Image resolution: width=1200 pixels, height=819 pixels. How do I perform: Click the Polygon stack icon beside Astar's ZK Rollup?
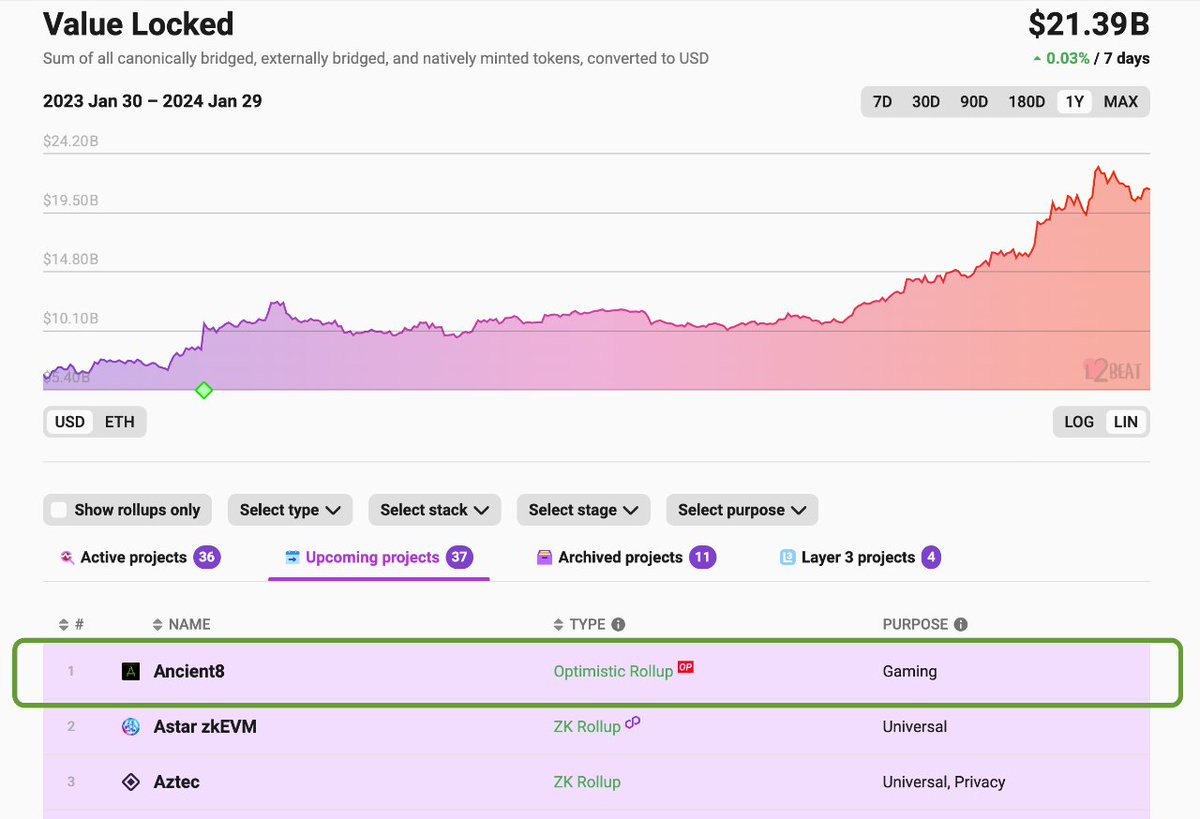[633, 722]
